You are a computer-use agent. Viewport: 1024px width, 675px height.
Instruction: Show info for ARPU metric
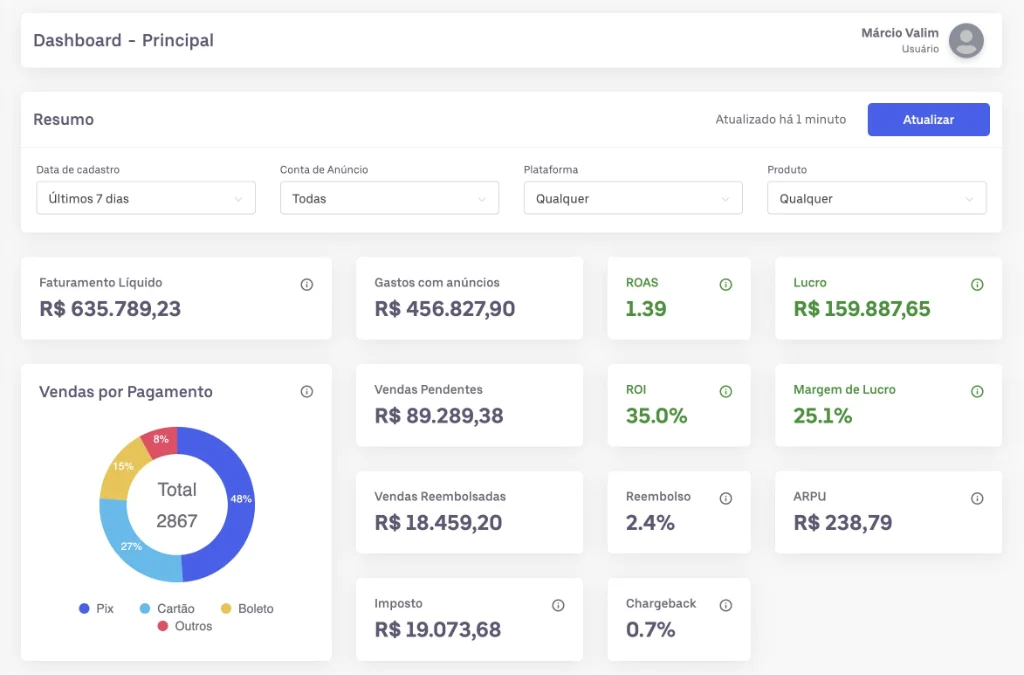[977, 498]
